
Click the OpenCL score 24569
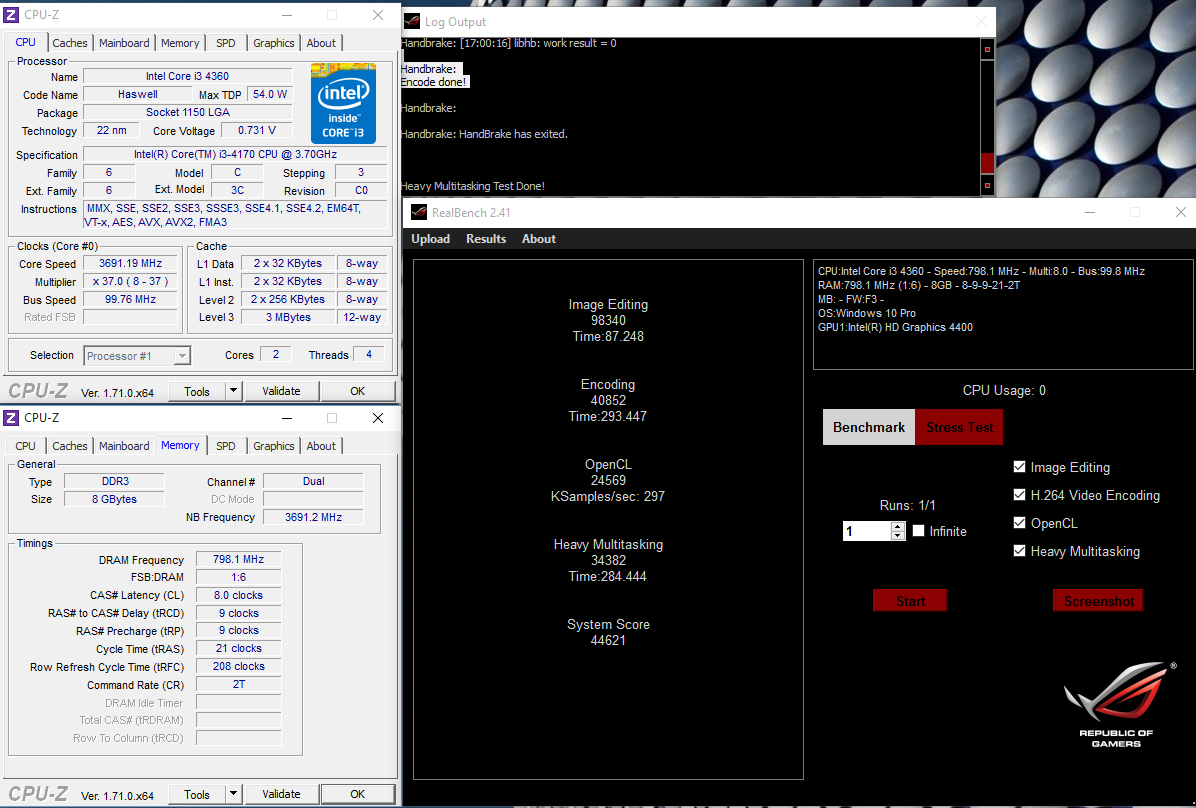[x=608, y=481]
